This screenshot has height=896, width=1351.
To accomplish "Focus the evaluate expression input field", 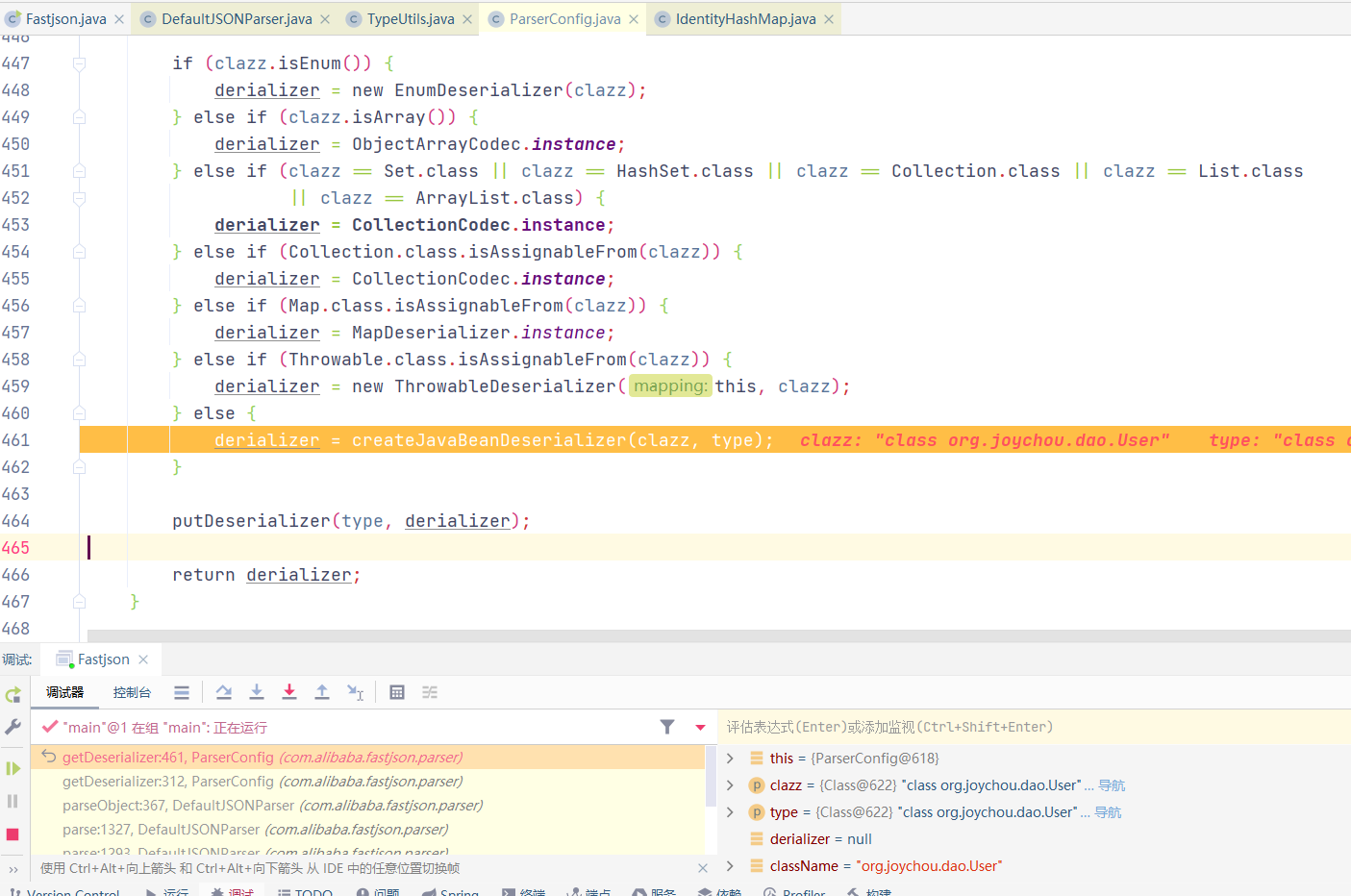I will tap(1035, 727).
